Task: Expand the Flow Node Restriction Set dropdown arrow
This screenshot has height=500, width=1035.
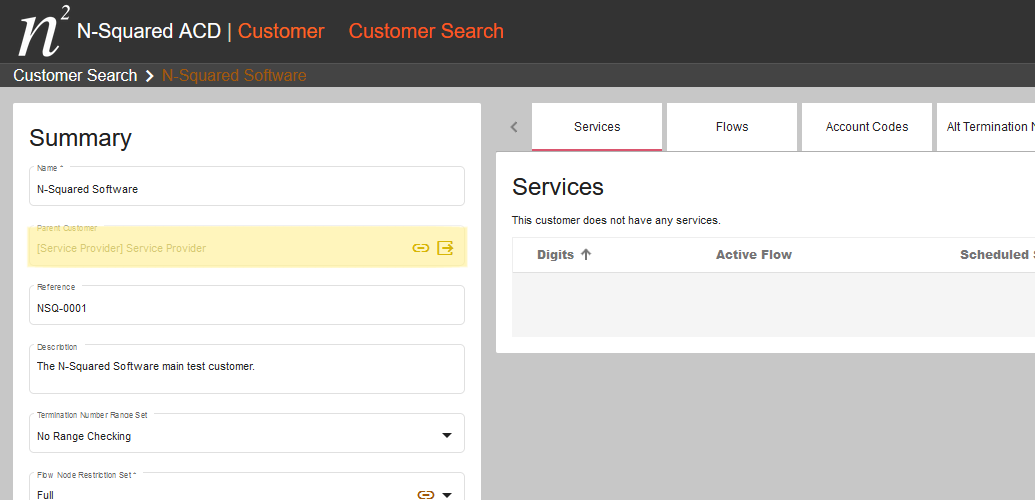Action: tap(447, 494)
